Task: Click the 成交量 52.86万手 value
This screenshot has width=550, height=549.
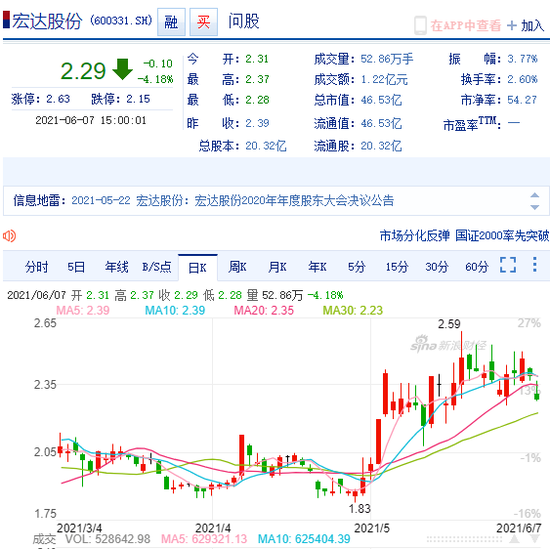Action: [x=387, y=59]
